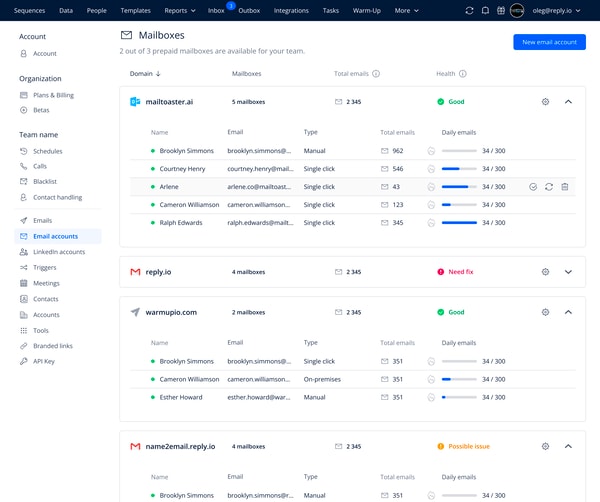The width and height of the screenshot is (600, 502).
Task: Click Total emails info icon
Action: pos(376,73)
